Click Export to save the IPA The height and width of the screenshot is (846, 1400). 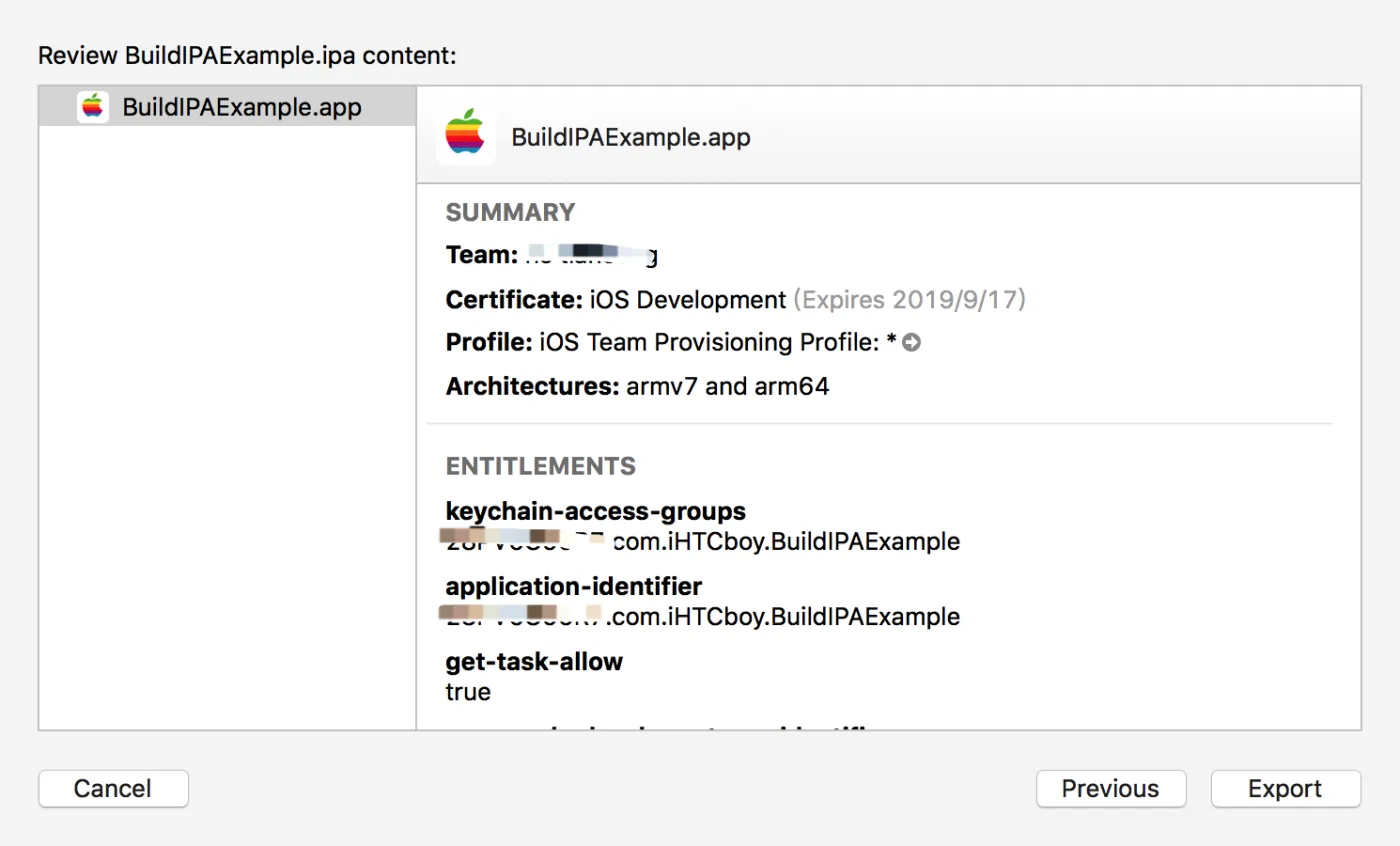[x=1285, y=789]
